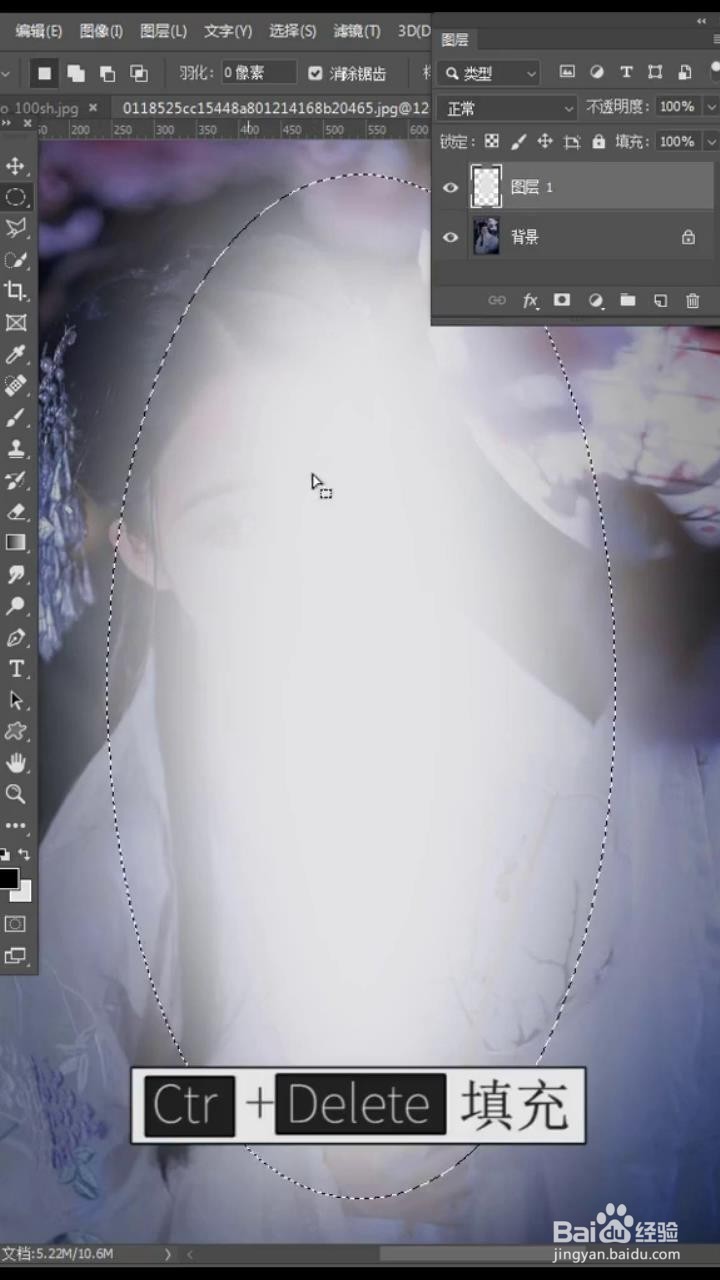The height and width of the screenshot is (1280, 720).
Task: Select the Pen tool
Action: [x=16, y=637]
